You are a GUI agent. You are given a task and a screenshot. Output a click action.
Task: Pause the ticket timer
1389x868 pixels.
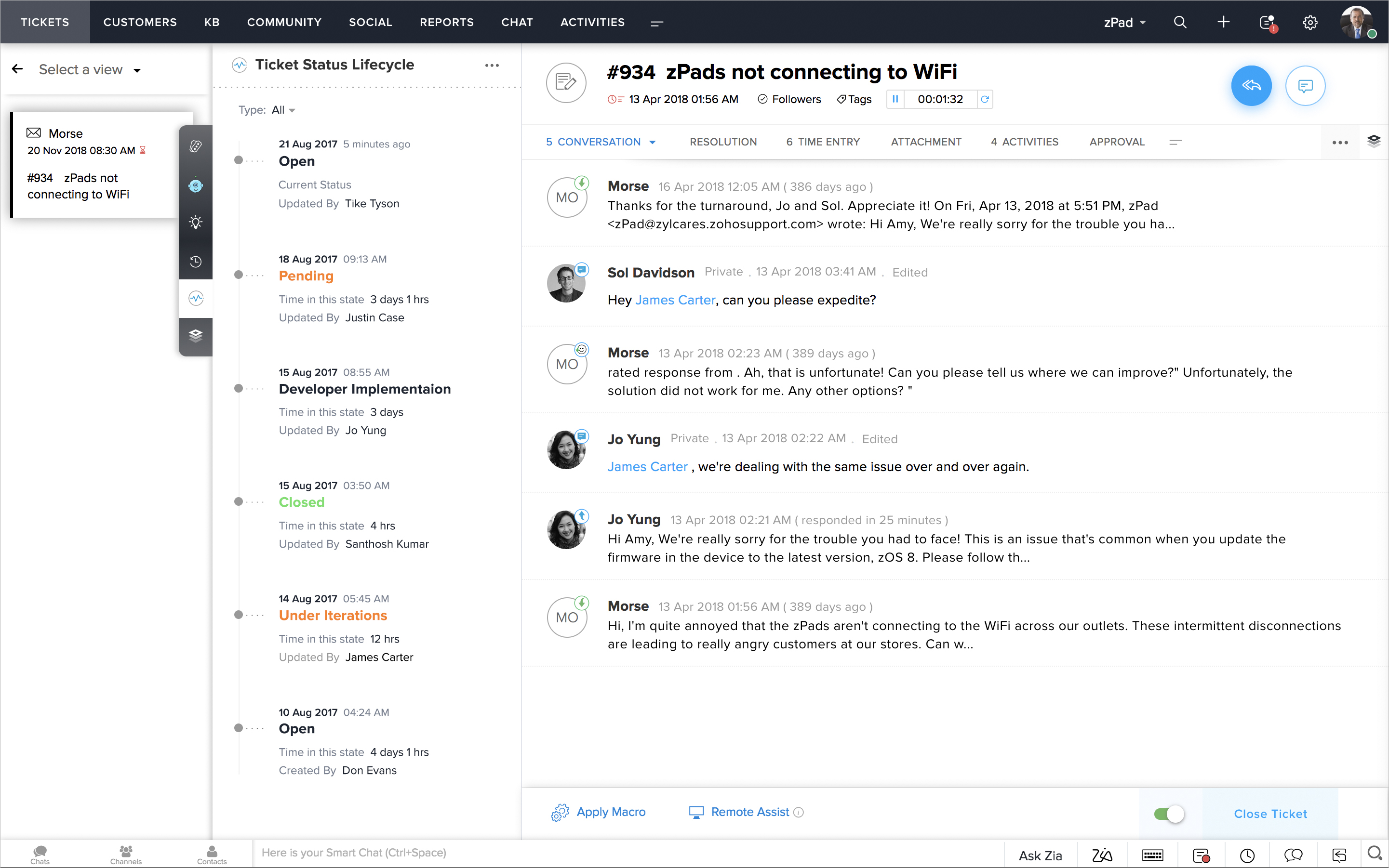895,99
